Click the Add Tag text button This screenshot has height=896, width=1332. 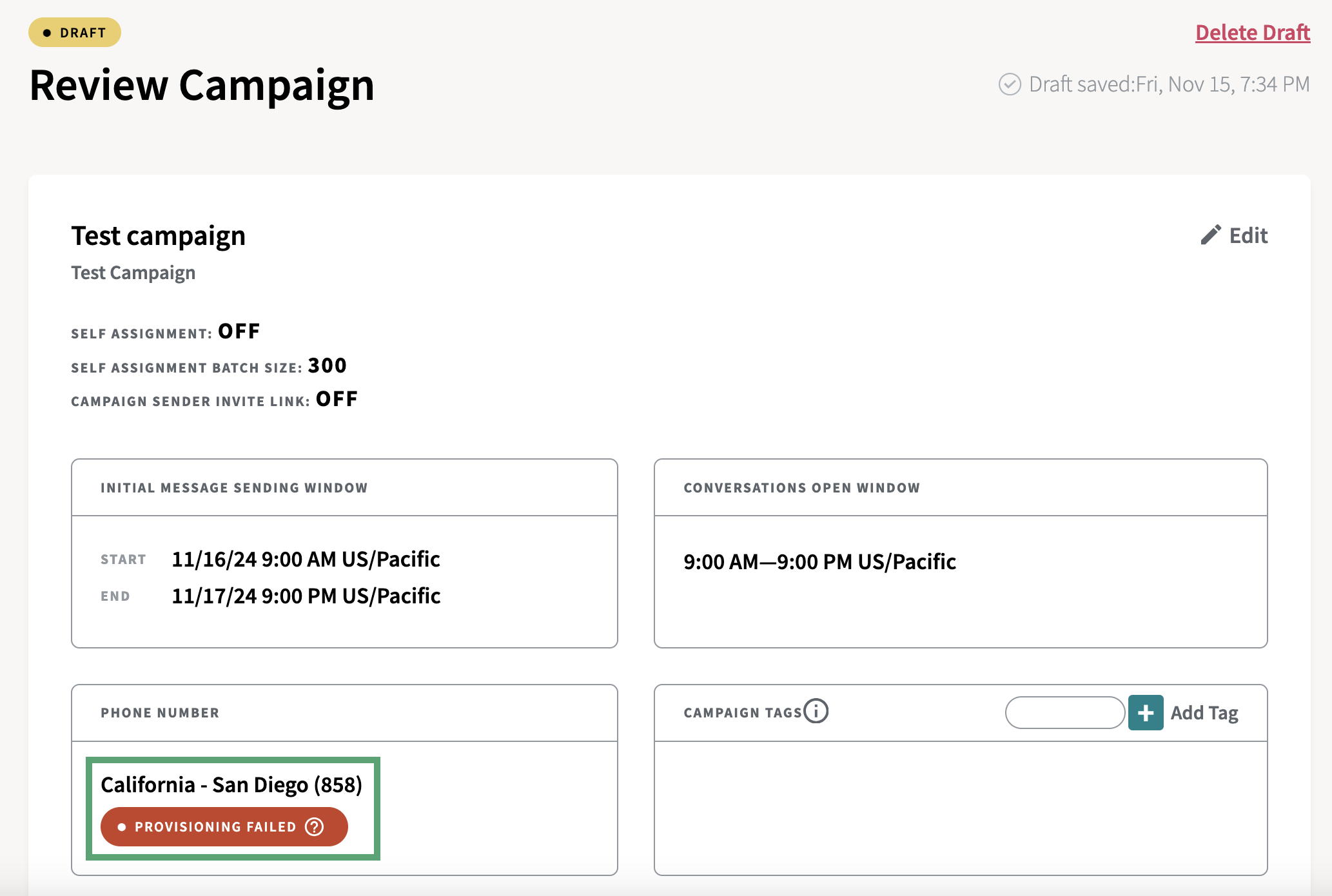[1204, 713]
